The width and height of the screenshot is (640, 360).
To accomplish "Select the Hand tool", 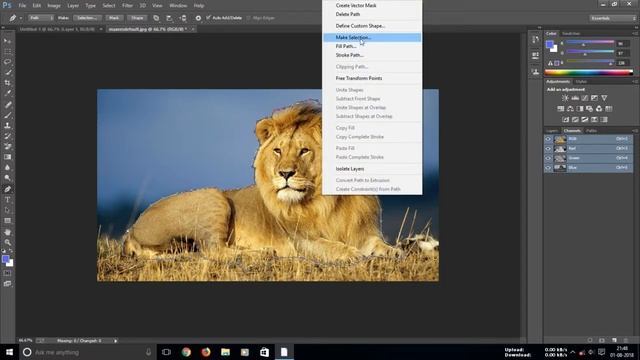I will pyautogui.click(x=7, y=232).
